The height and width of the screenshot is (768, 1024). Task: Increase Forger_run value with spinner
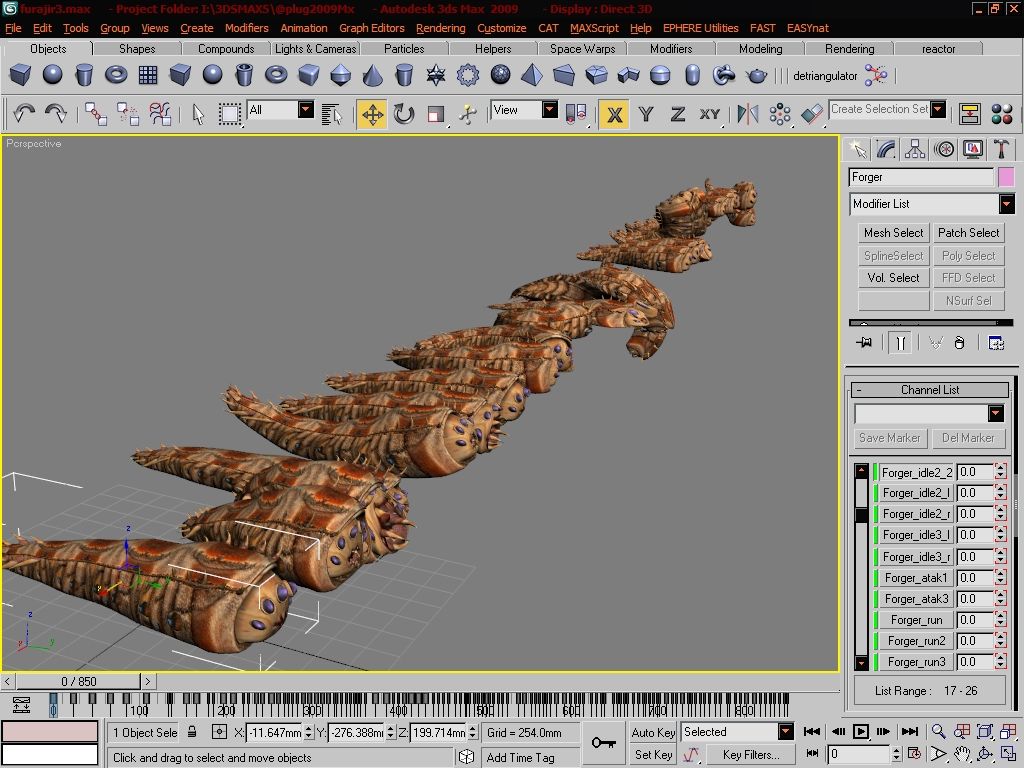1000,616
